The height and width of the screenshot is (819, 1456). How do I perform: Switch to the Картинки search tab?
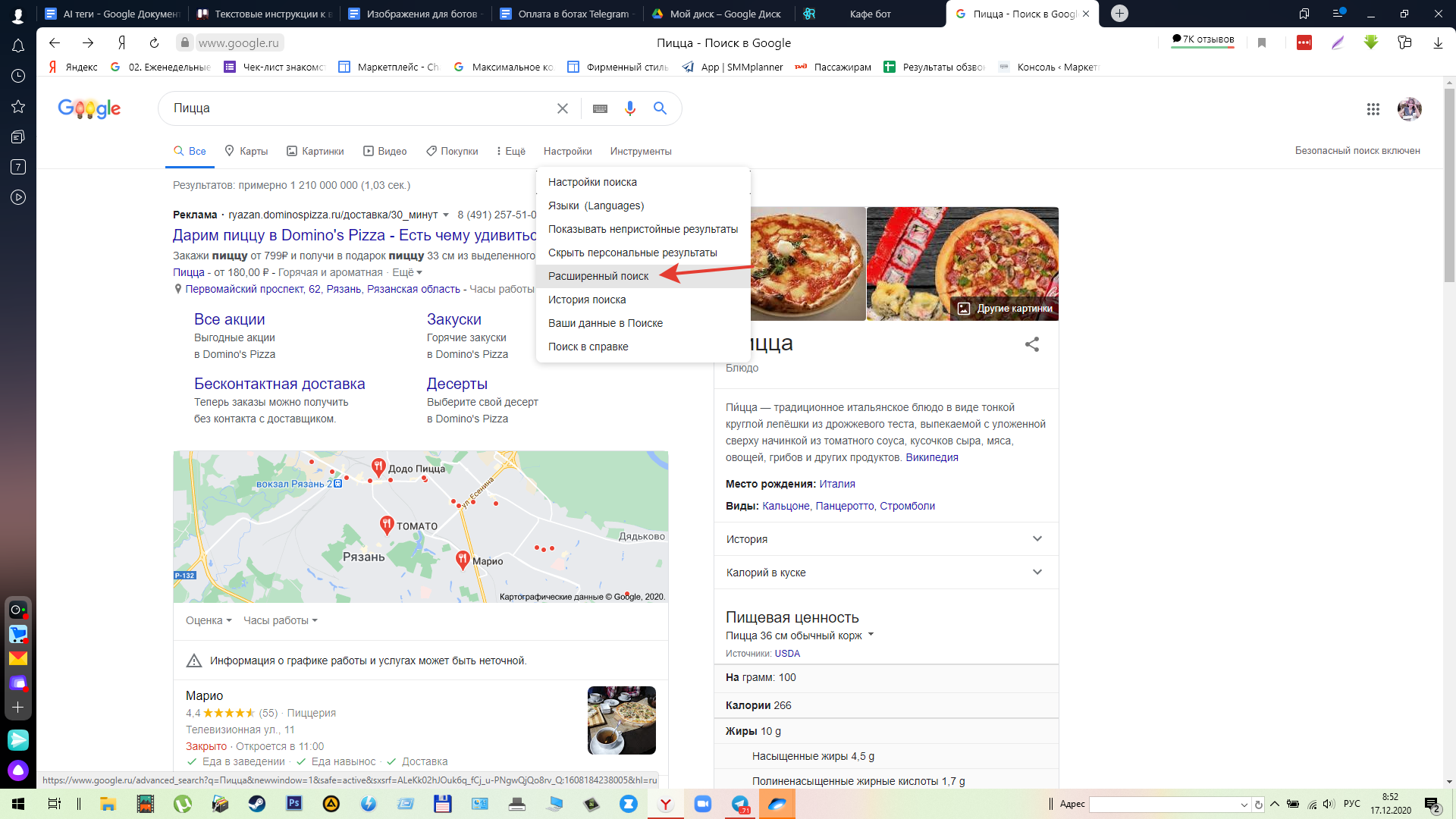coord(315,151)
